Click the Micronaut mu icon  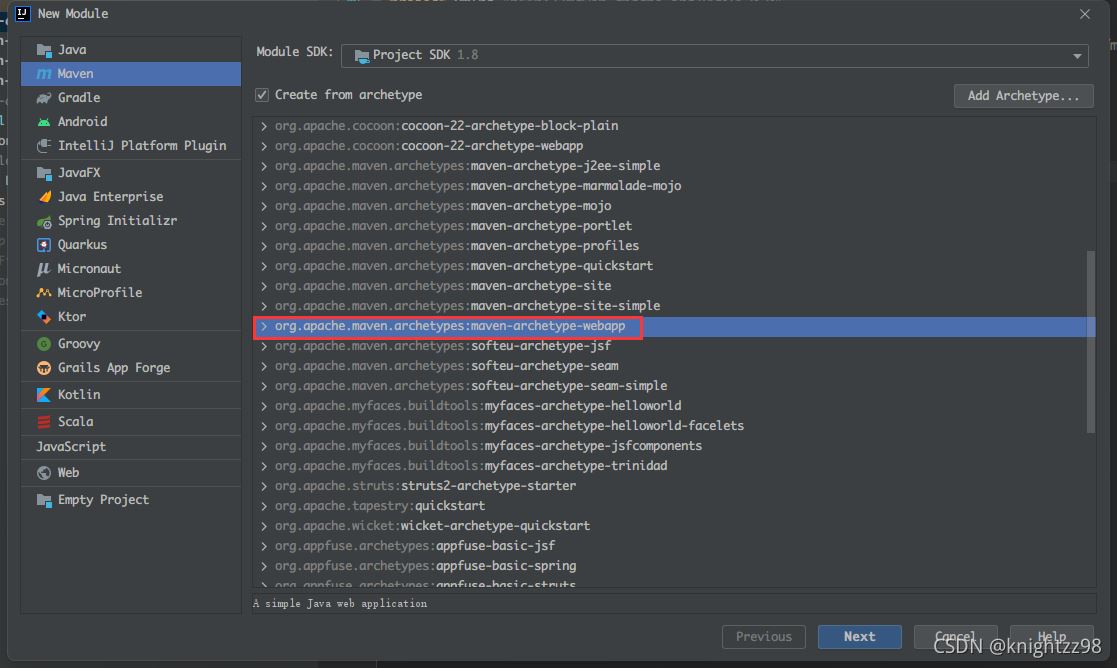tap(44, 268)
